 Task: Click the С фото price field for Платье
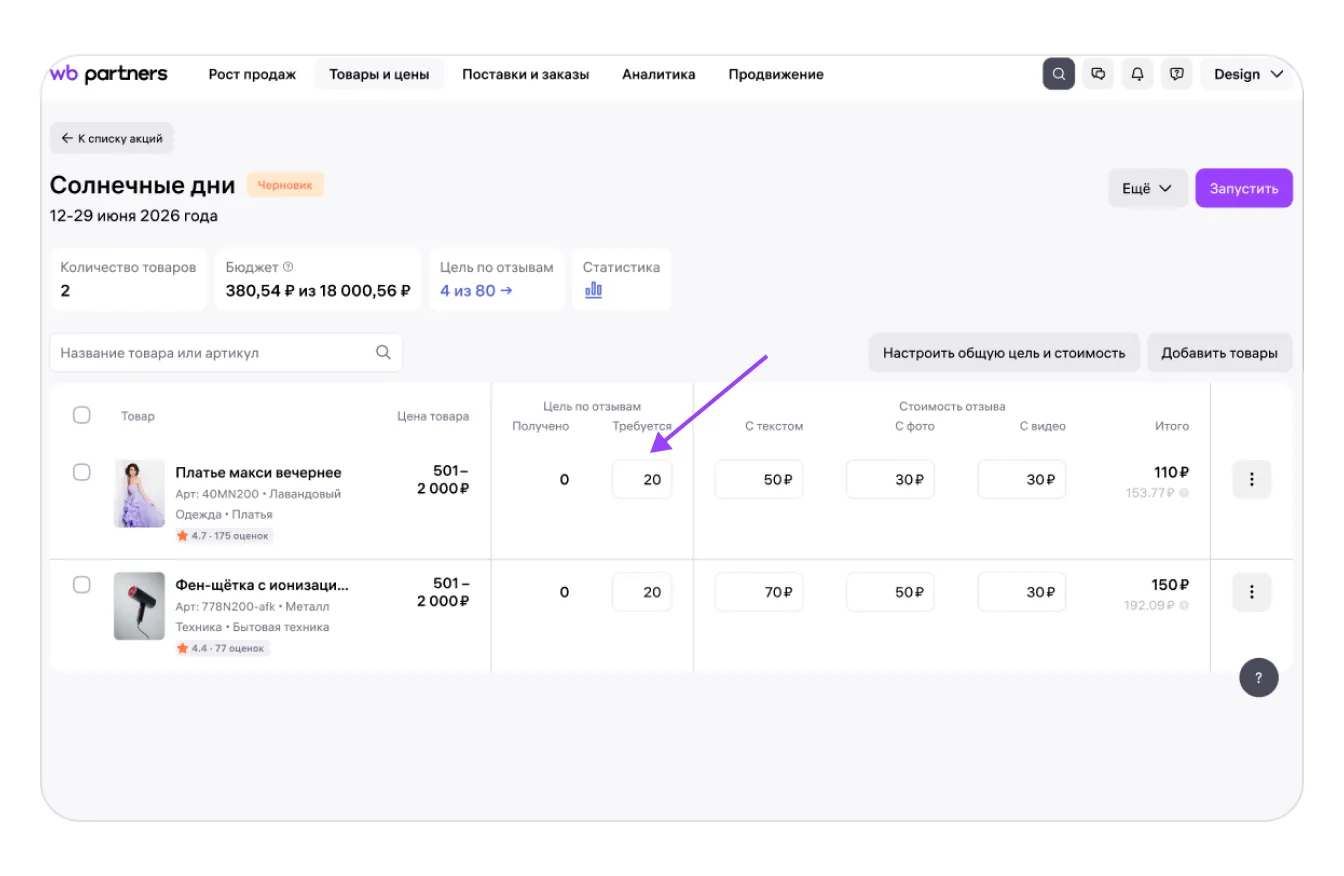tap(890, 479)
